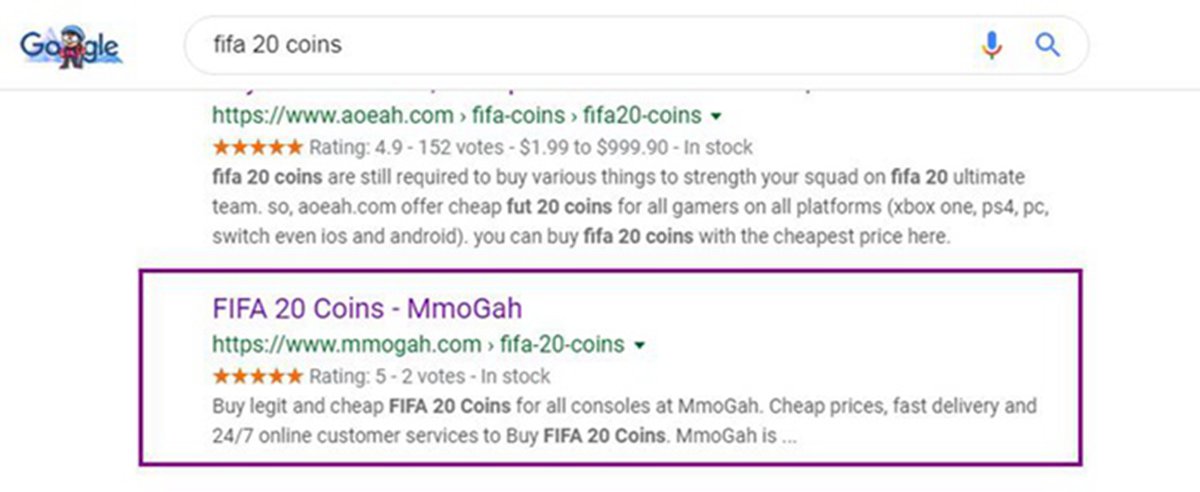Open the Google doodle logo
The image size is (1200, 492).
(69, 46)
